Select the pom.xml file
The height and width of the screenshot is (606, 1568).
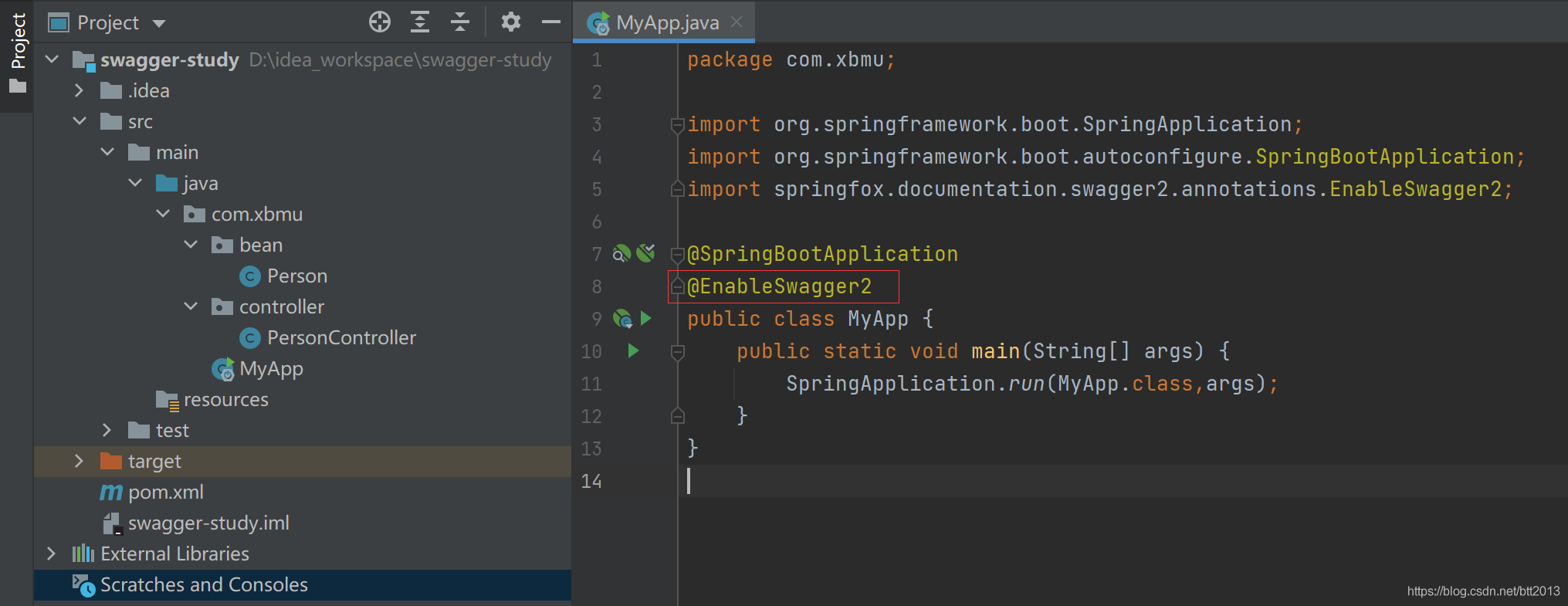coord(165,492)
